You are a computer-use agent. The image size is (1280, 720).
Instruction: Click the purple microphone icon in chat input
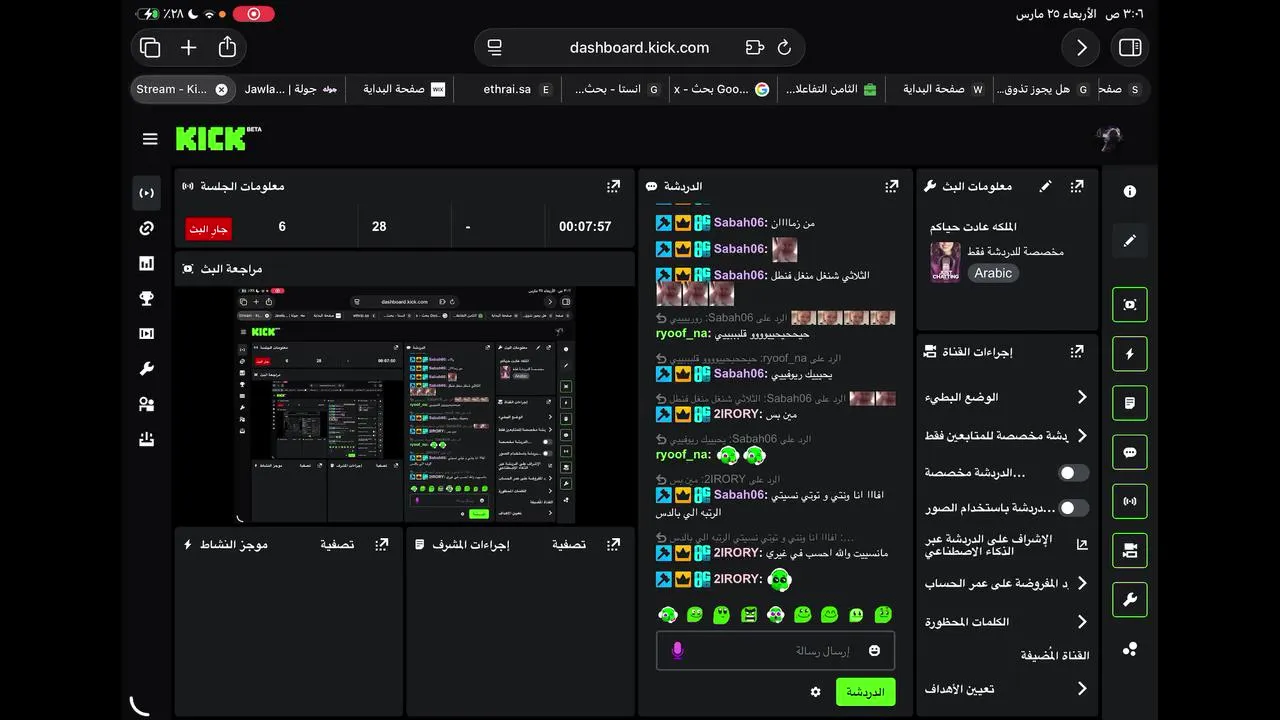pos(677,651)
